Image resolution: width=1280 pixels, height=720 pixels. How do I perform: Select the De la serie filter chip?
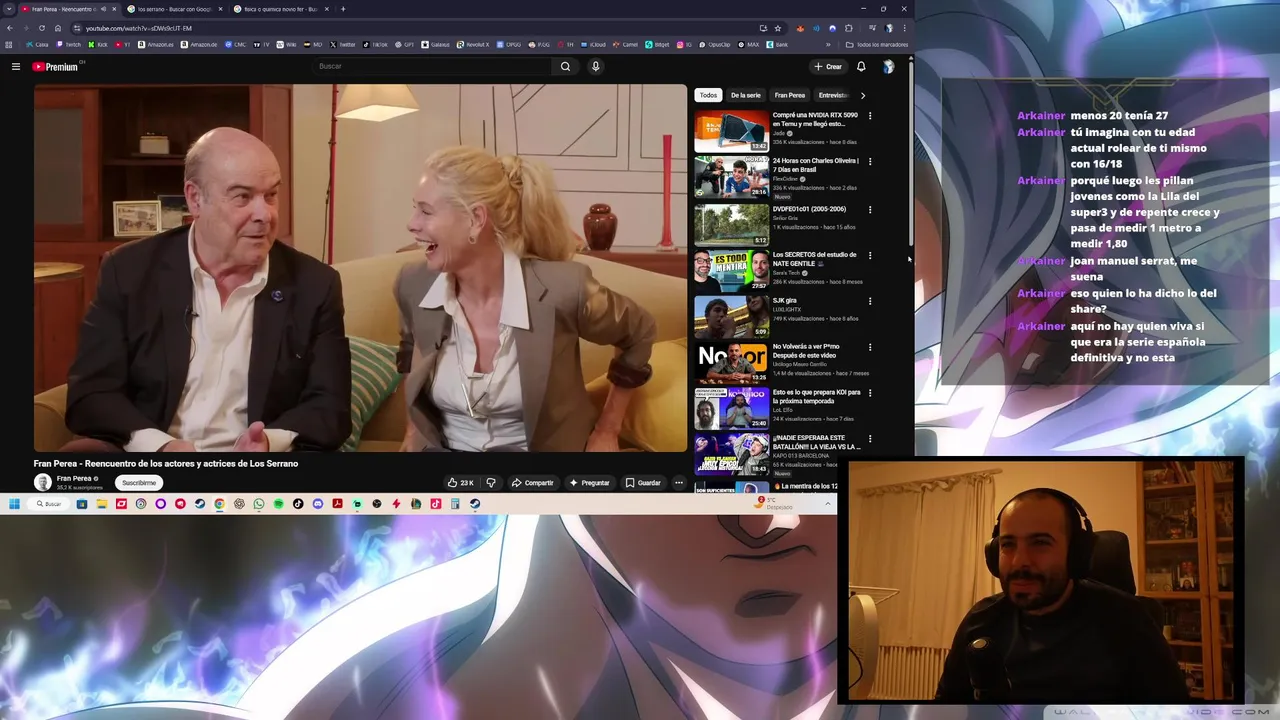(745, 95)
